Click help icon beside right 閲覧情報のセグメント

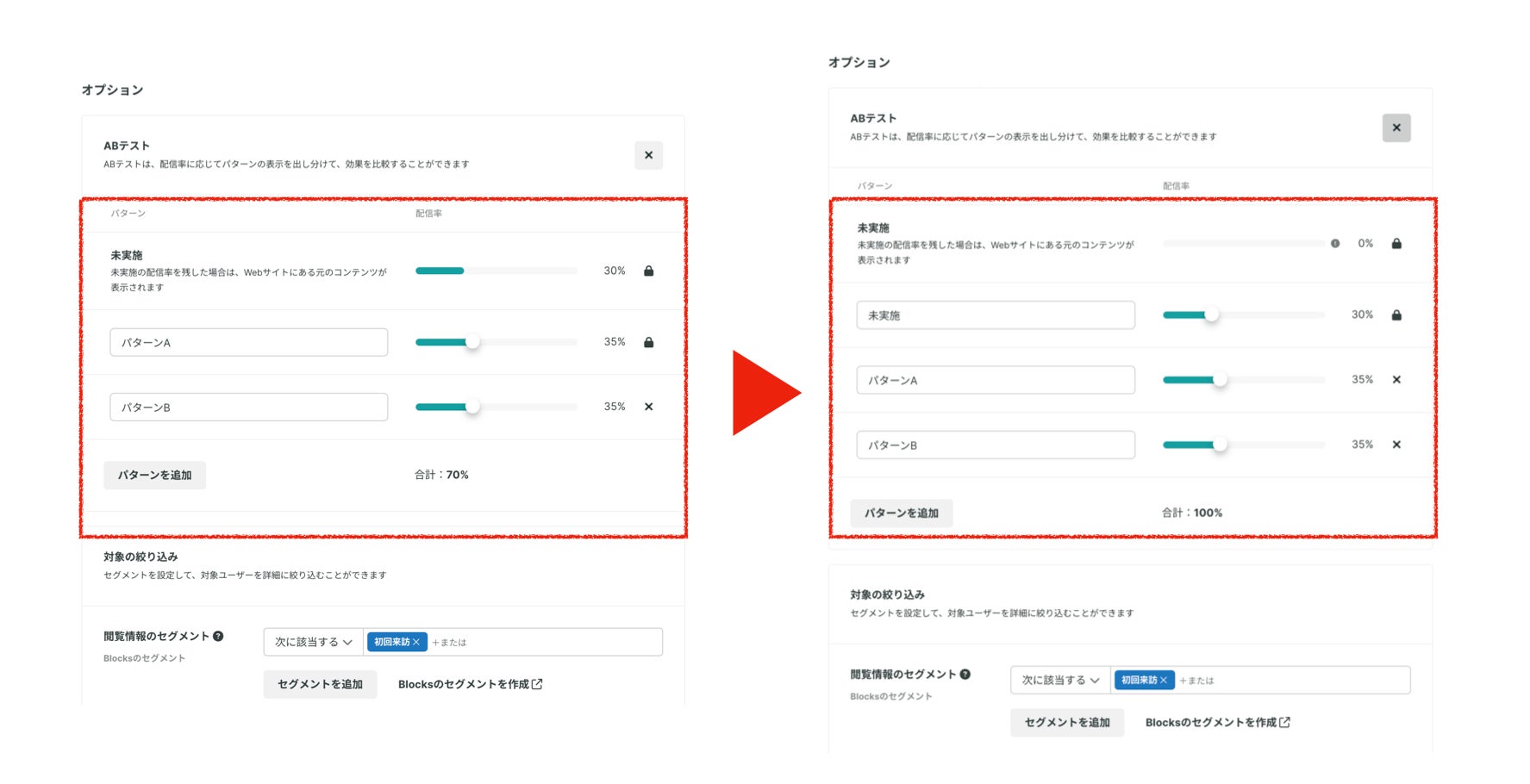tap(965, 674)
